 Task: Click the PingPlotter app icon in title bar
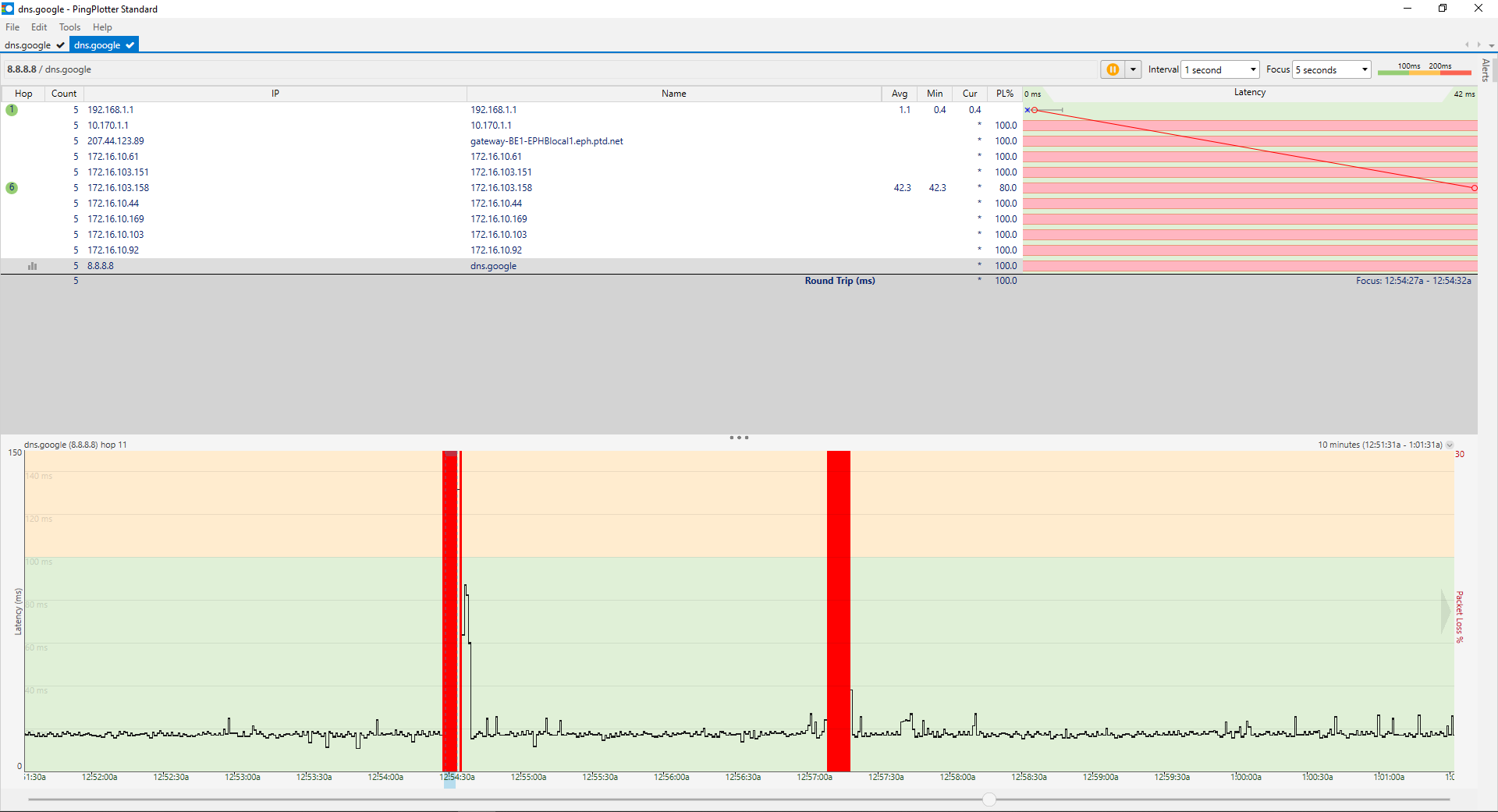click(8, 9)
